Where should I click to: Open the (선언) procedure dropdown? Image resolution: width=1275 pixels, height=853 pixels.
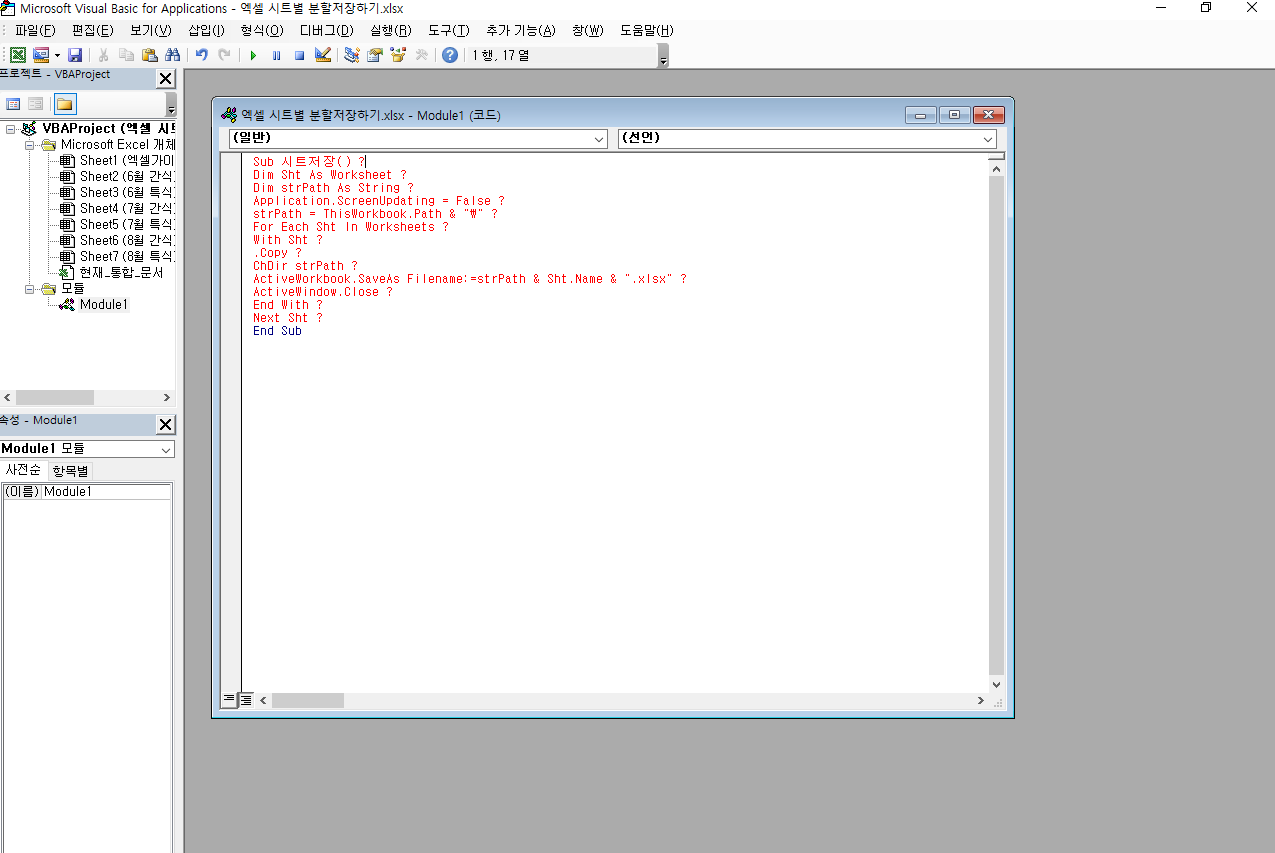coord(988,139)
